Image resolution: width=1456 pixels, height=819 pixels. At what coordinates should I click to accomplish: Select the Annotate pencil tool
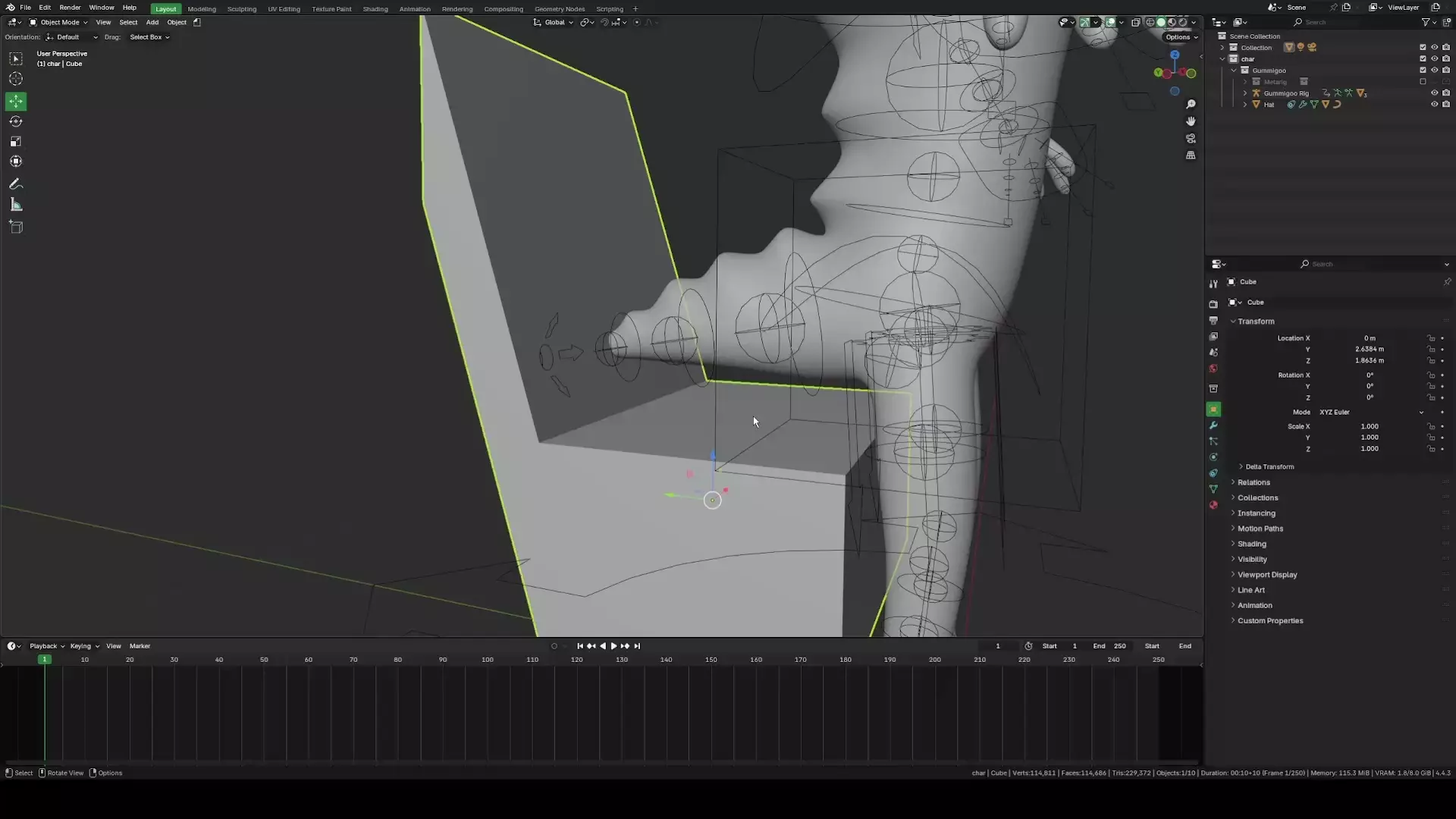16,184
